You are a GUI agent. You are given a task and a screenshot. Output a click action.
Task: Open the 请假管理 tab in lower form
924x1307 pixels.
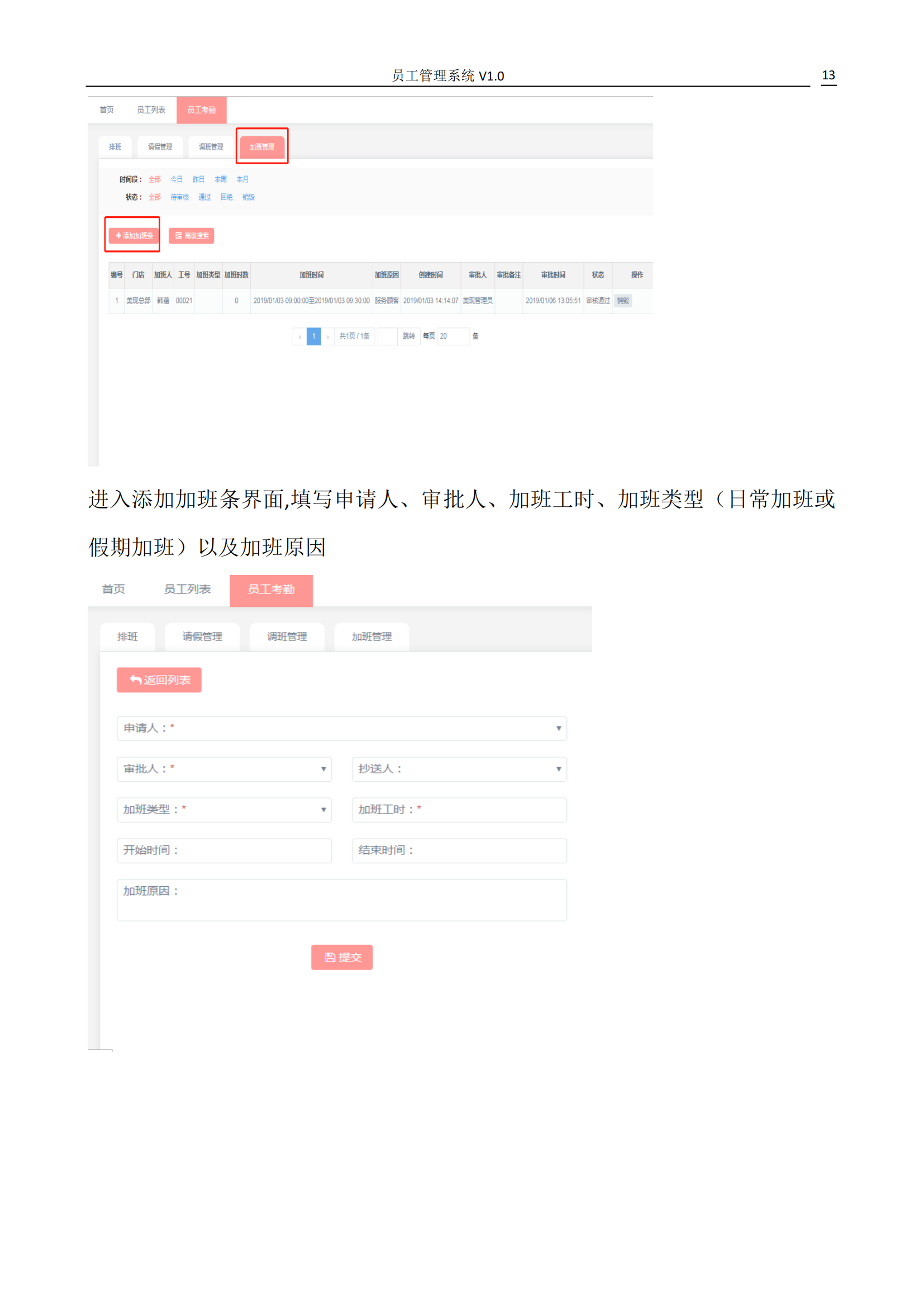(202, 636)
